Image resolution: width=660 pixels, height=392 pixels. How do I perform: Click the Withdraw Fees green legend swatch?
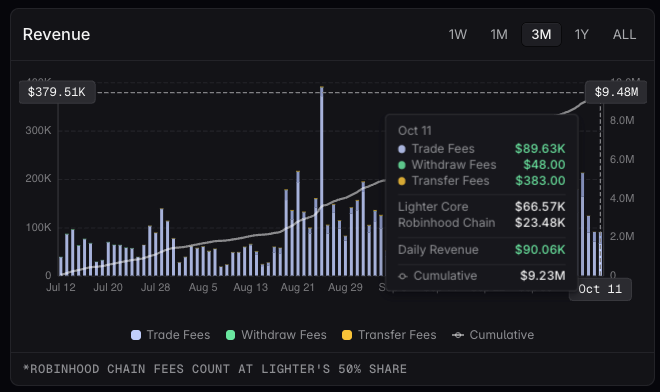click(230, 335)
